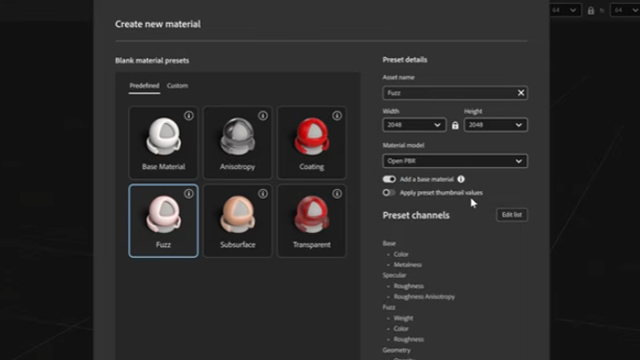Open info icon on Anisotropy preset

tap(263, 116)
